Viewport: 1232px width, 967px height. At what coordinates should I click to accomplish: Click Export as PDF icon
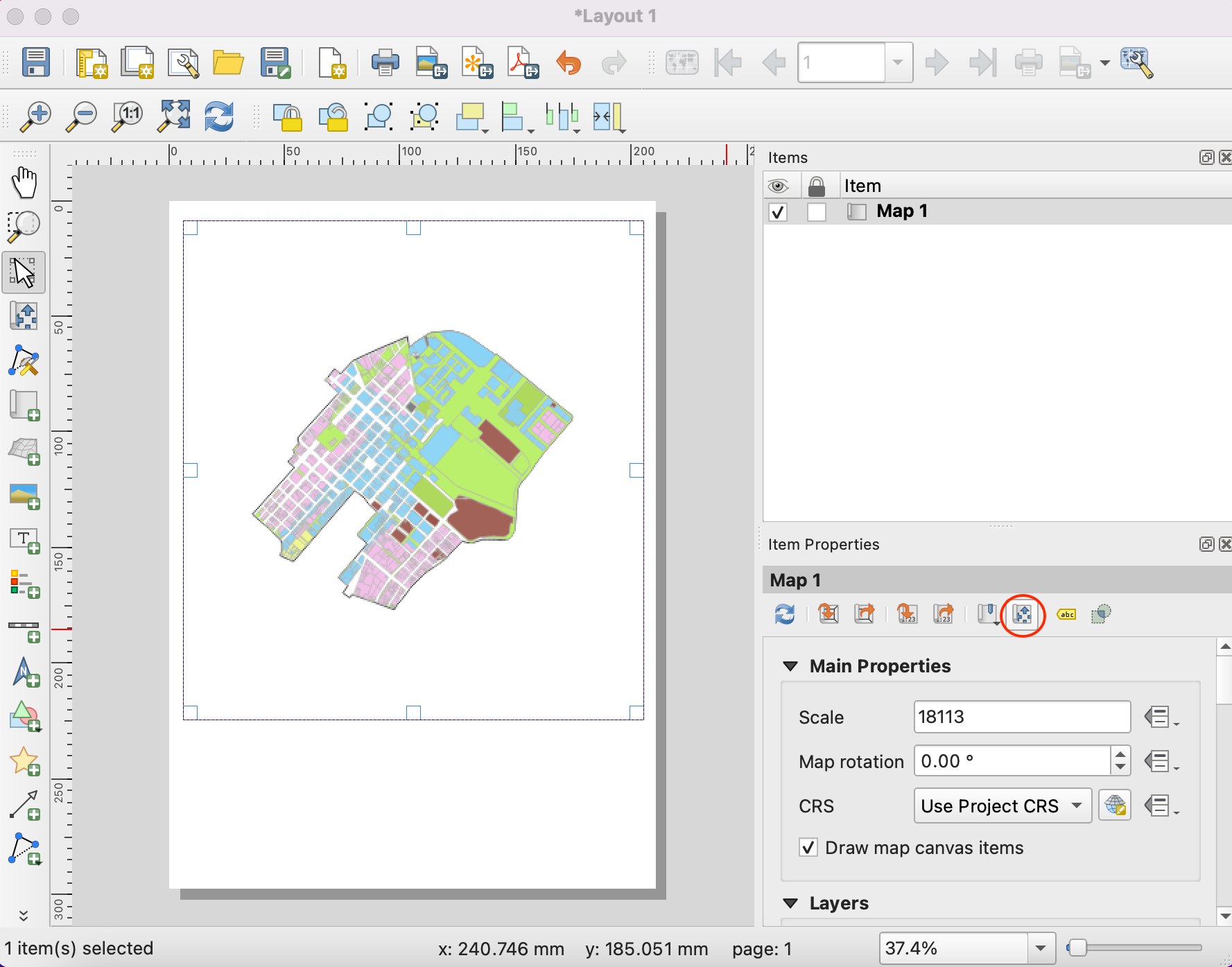point(523,62)
